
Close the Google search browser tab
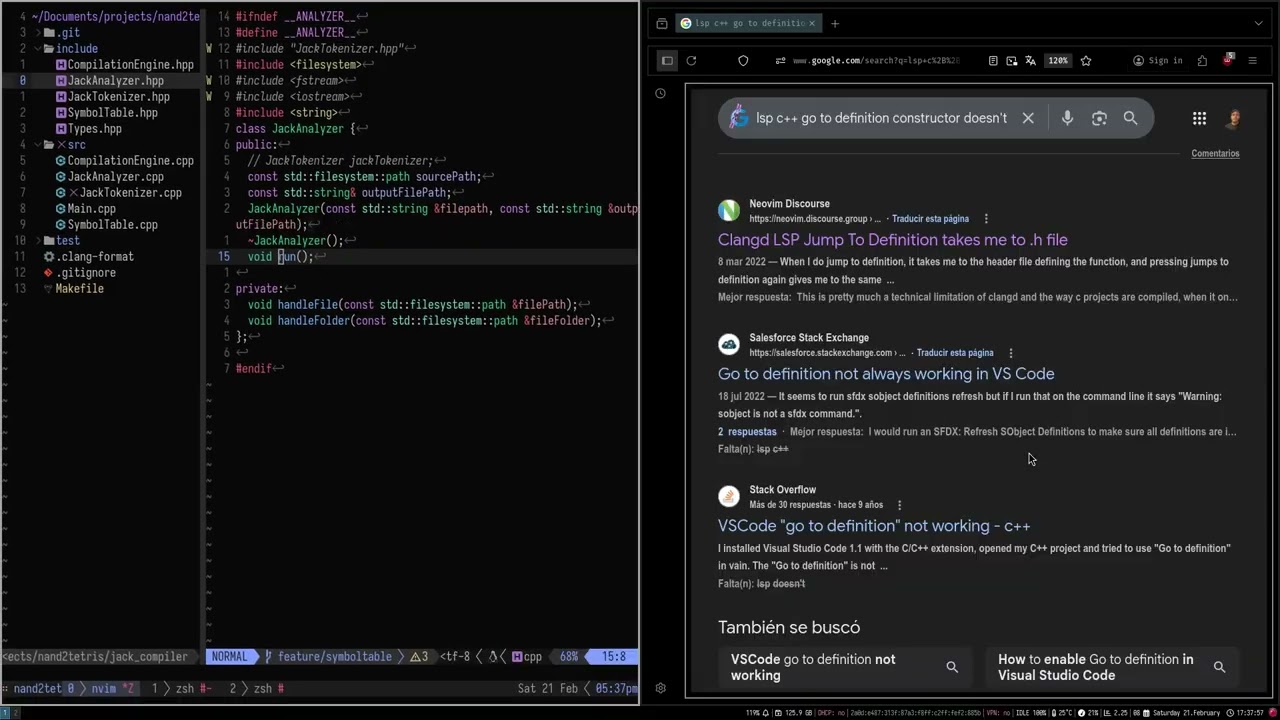coord(812,23)
